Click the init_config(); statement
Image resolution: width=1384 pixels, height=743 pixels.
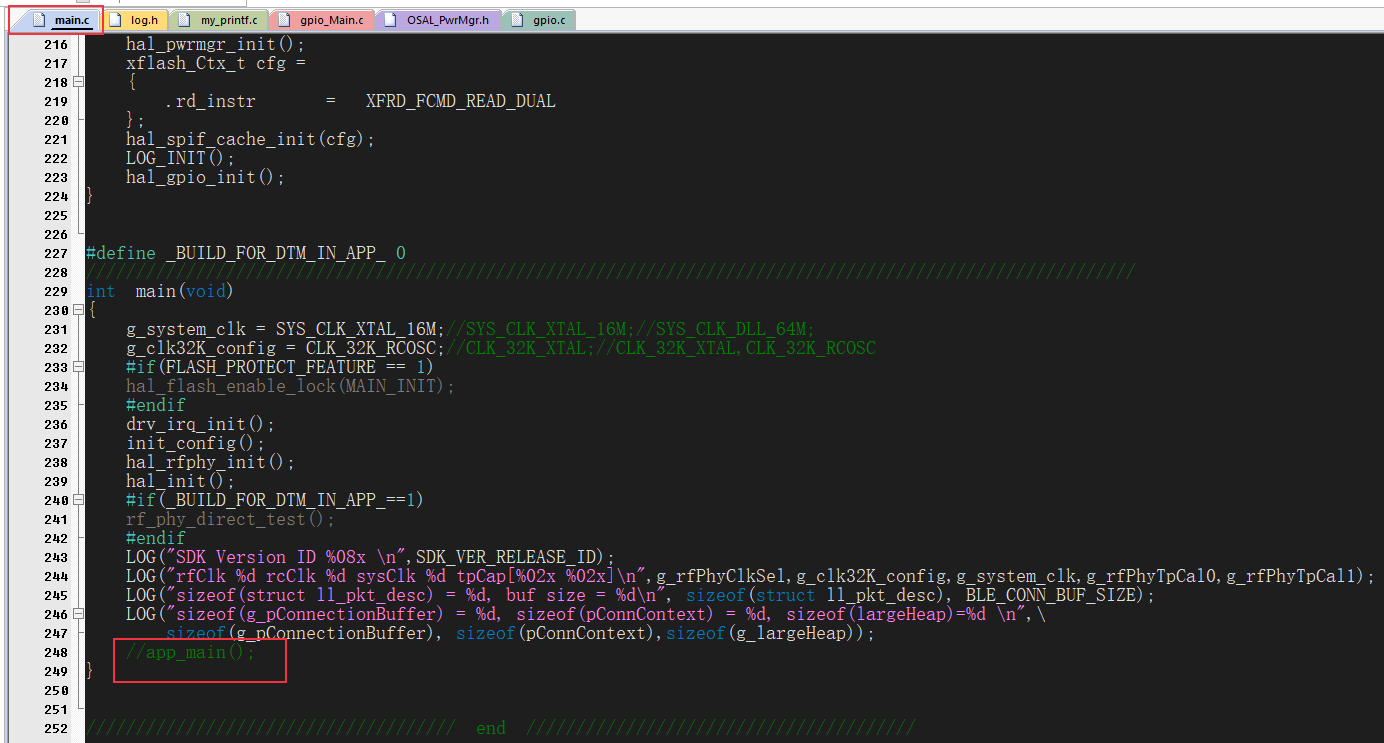[x=195, y=443]
